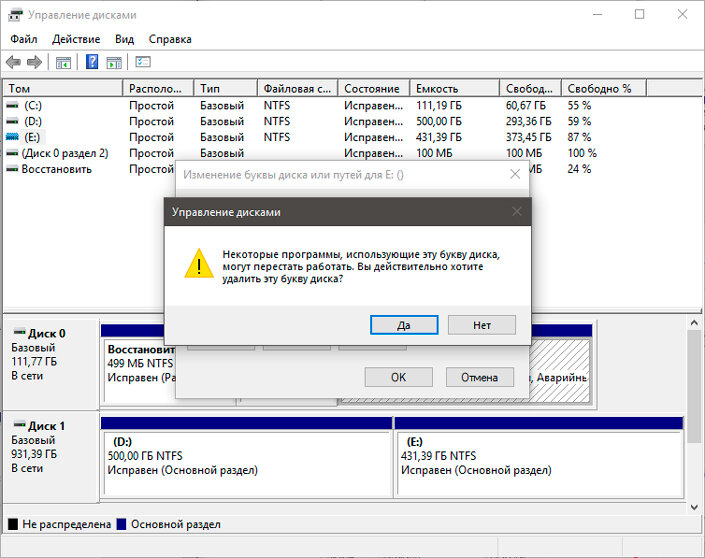This screenshot has width=705, height=558.
Task: Click the 59 % free percentage cell
Action: 579,121
